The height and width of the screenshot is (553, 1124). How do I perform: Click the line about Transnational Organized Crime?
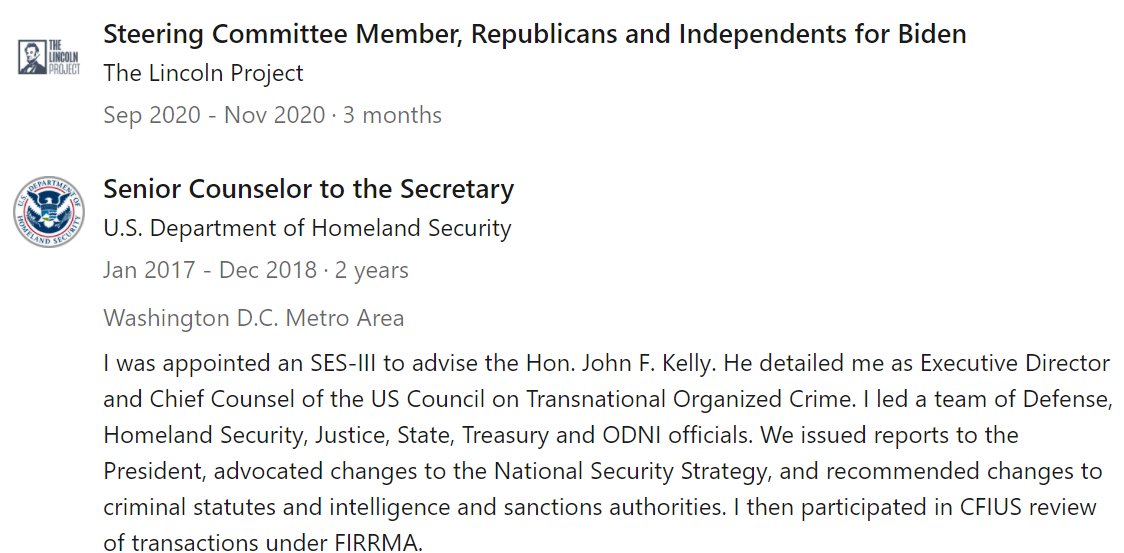607,400
